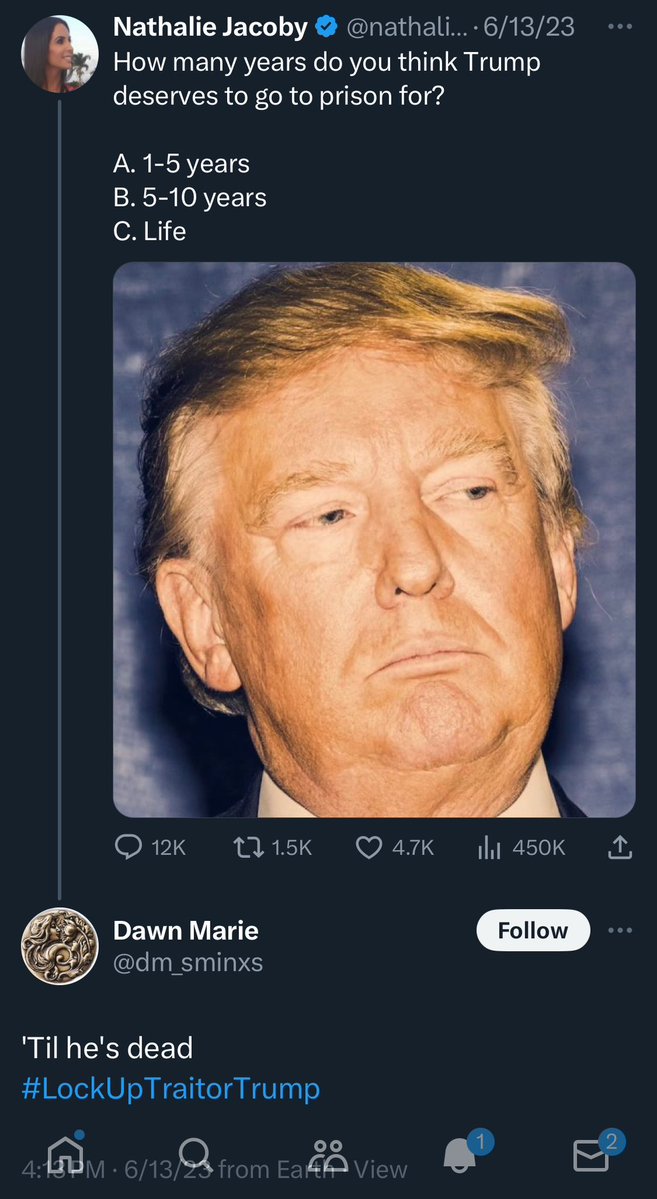Share the tweet via upload icon
The height and width of the screenshot is (1199, 657).
(x=620, y=847)
